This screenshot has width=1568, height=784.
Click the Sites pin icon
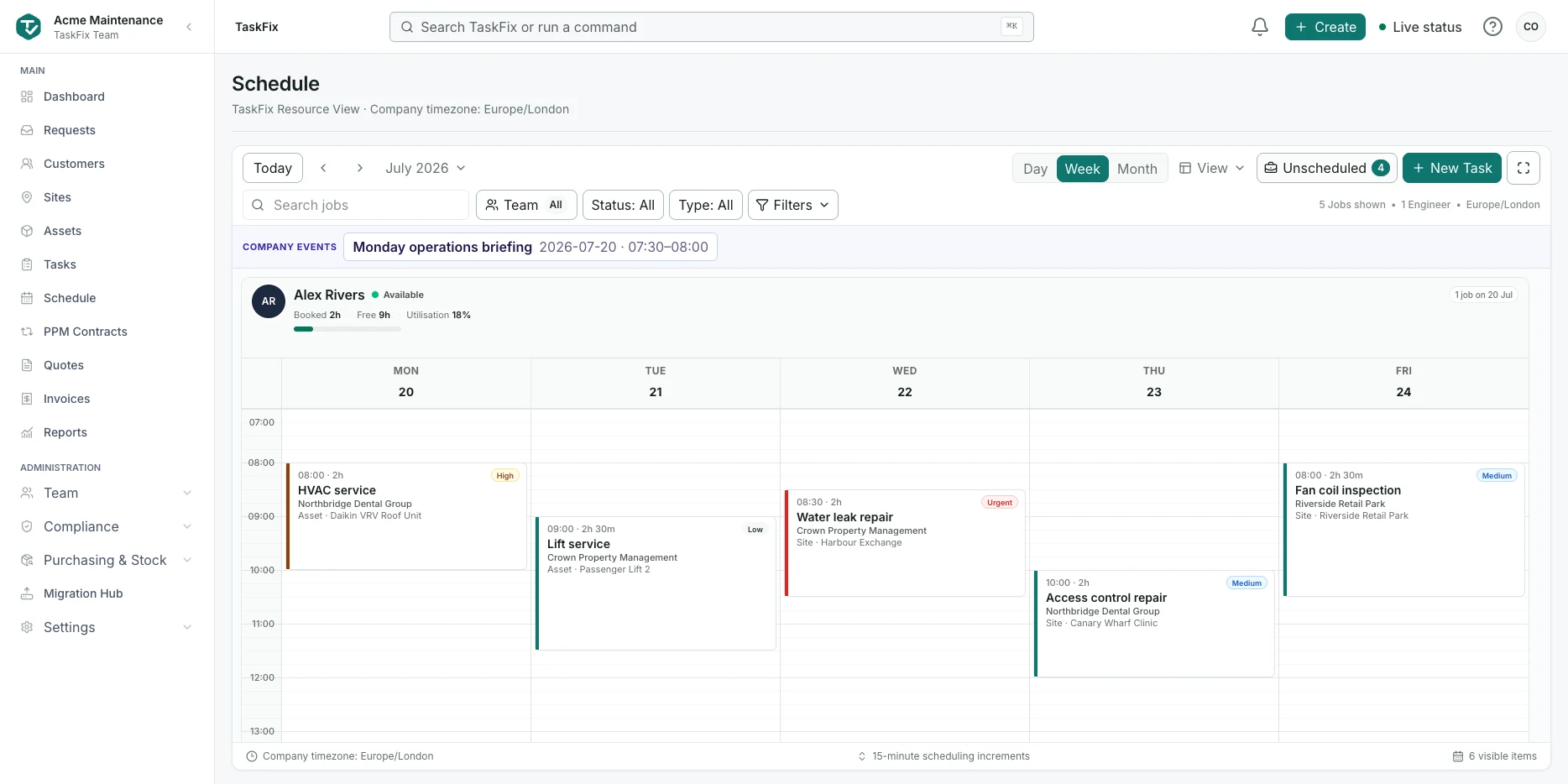27,197
